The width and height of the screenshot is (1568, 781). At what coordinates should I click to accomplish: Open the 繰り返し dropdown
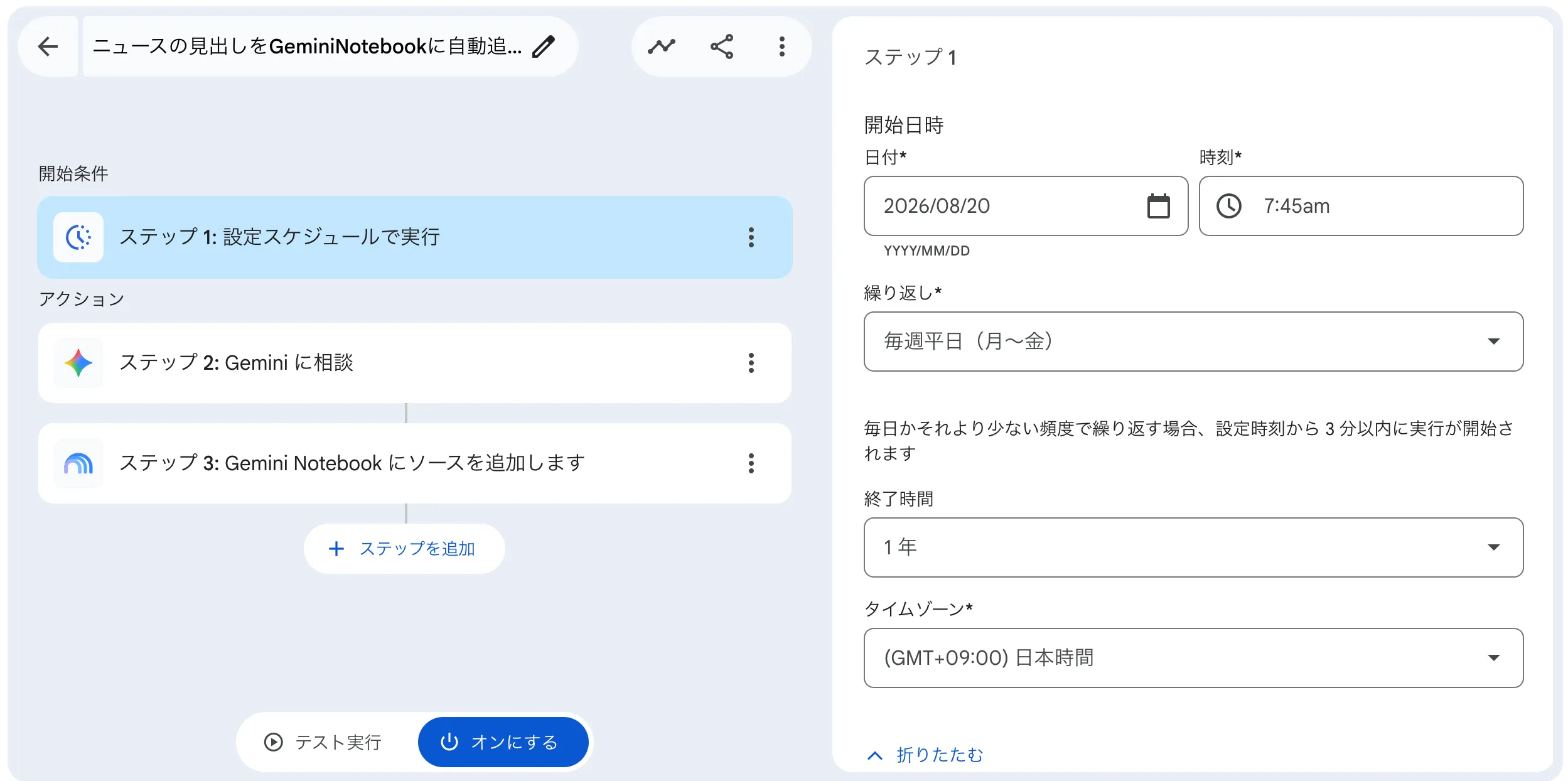tap(1193, 342)
